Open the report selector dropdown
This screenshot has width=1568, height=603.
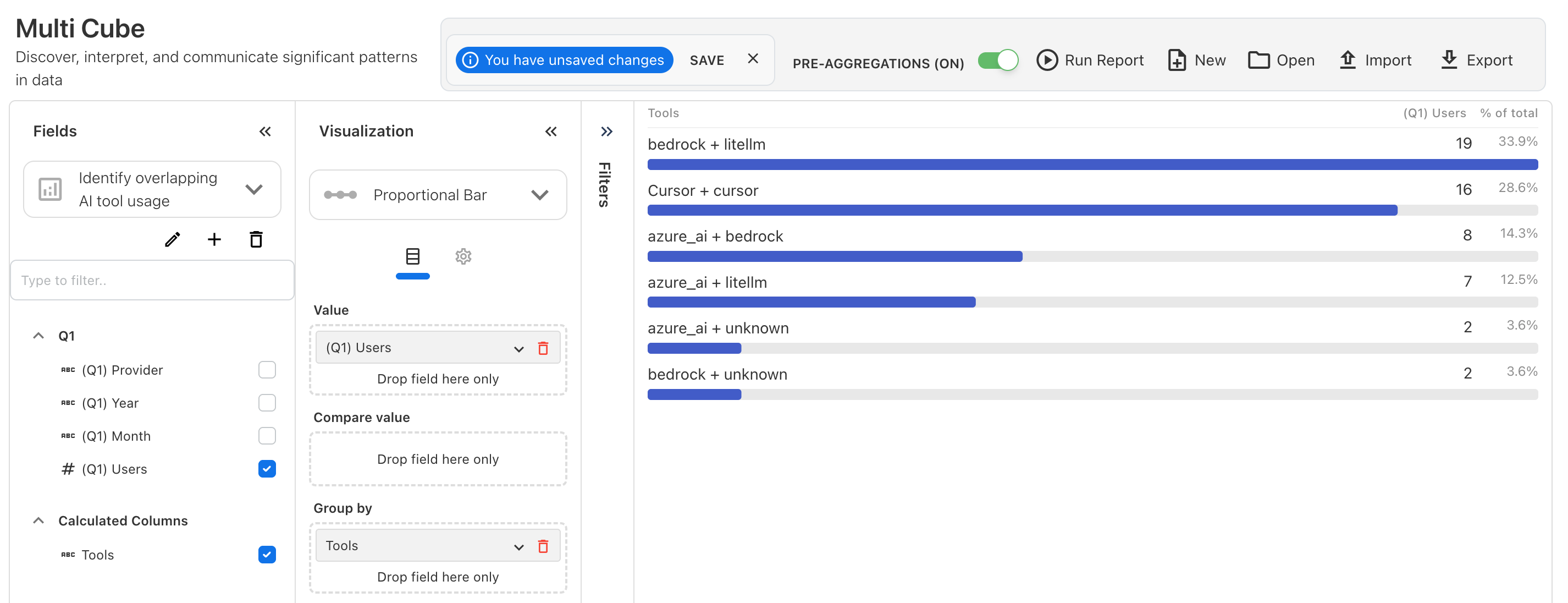[152, 189]
